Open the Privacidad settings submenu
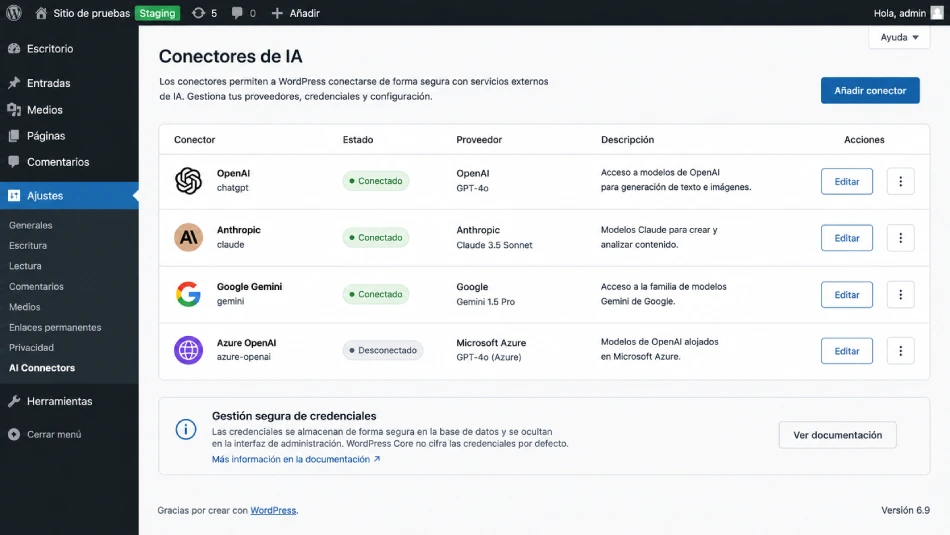950x535 pixels. point(31,347)
